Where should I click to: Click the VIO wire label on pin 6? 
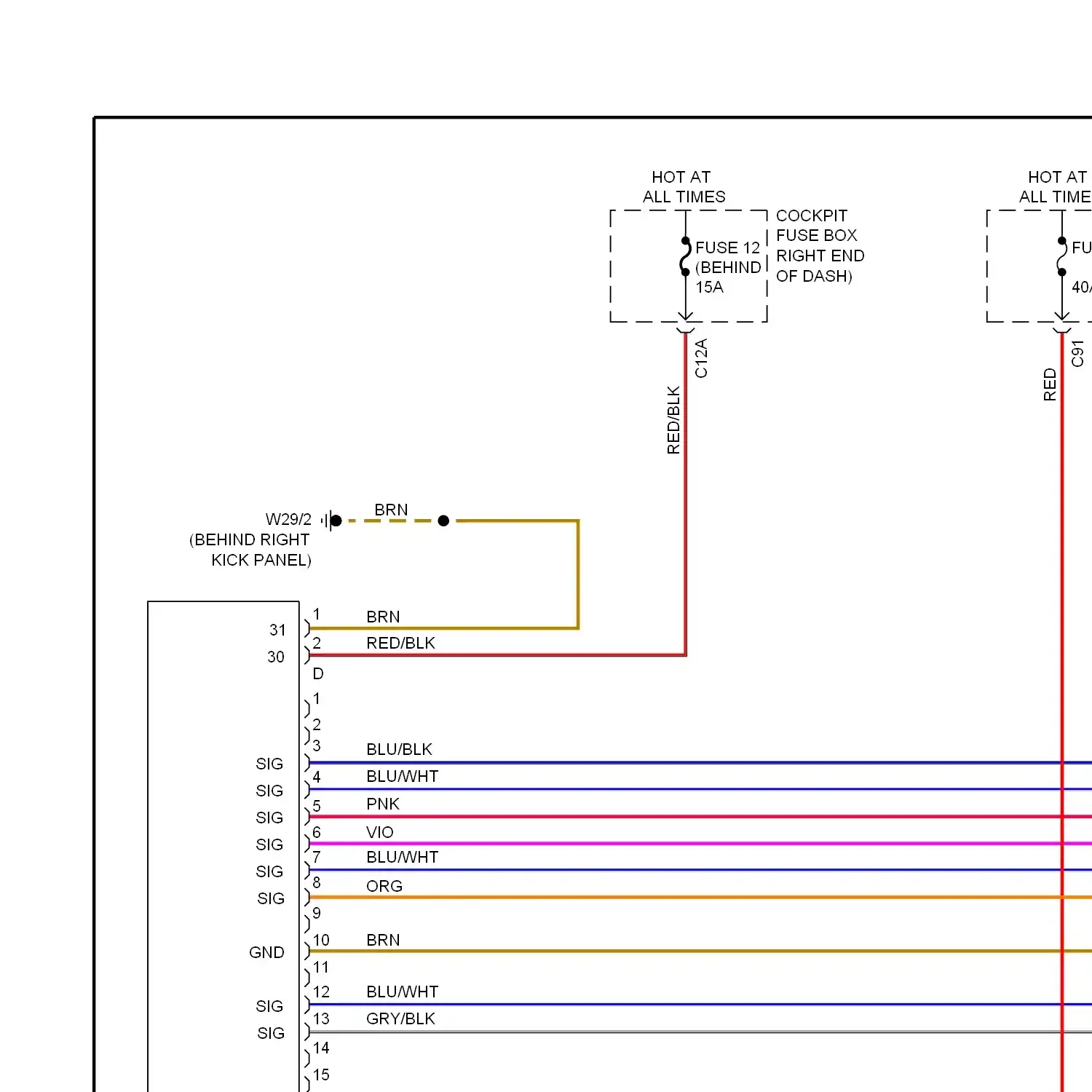tap(380, 832)
